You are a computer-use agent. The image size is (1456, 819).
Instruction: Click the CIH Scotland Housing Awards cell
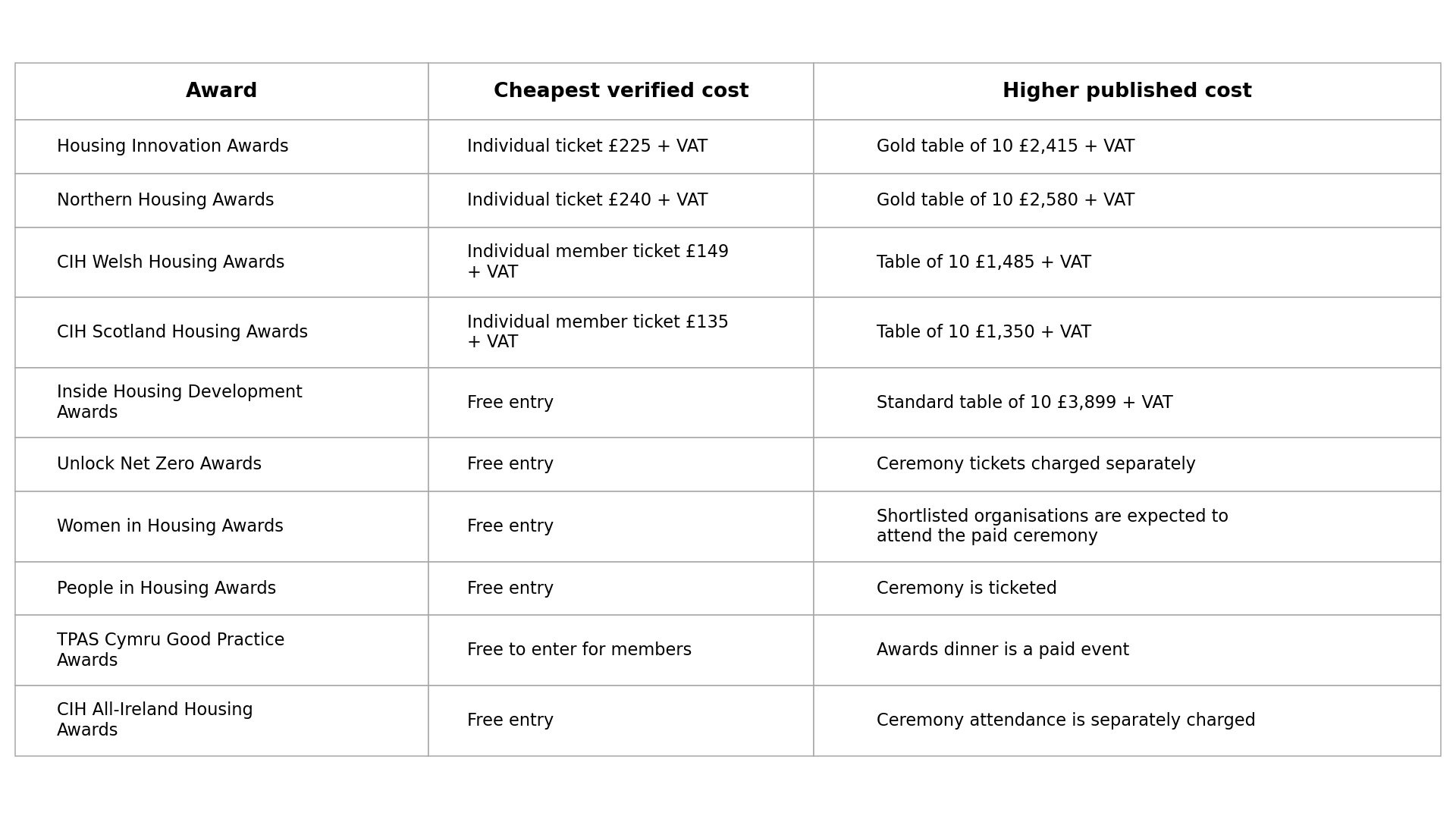click(x=221, y=332)
